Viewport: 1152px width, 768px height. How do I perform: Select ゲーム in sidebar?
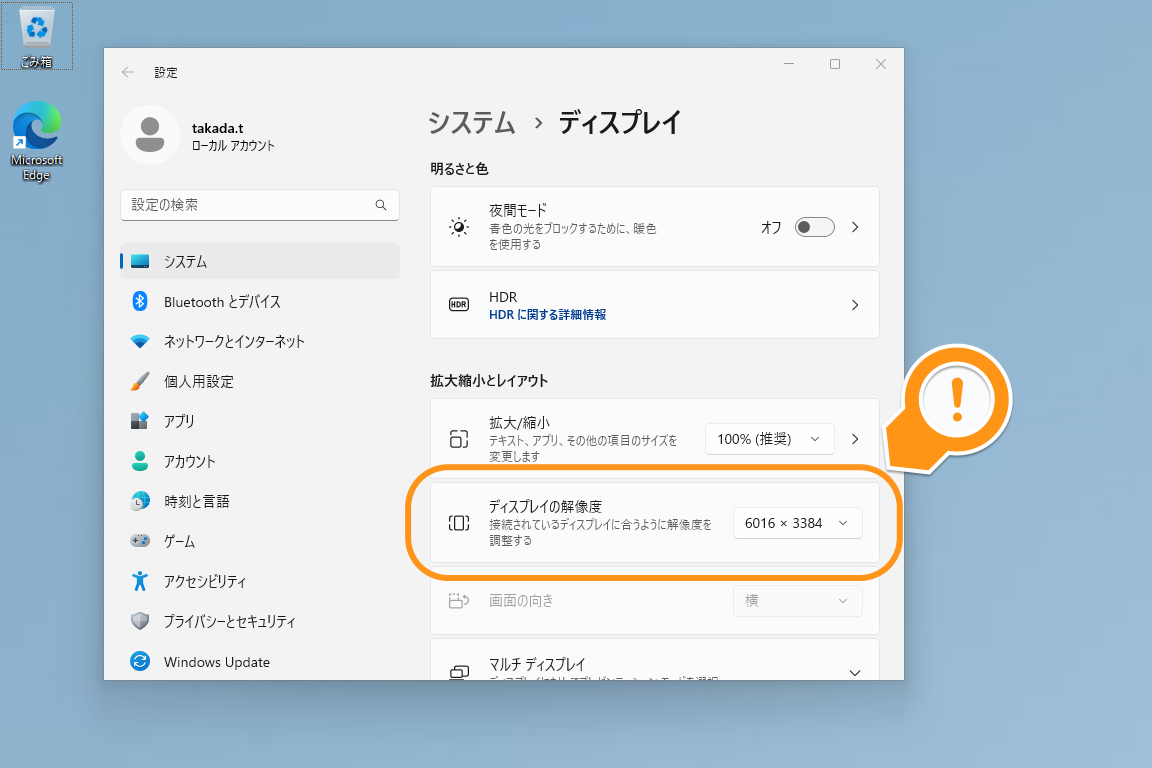click(260, 541)
